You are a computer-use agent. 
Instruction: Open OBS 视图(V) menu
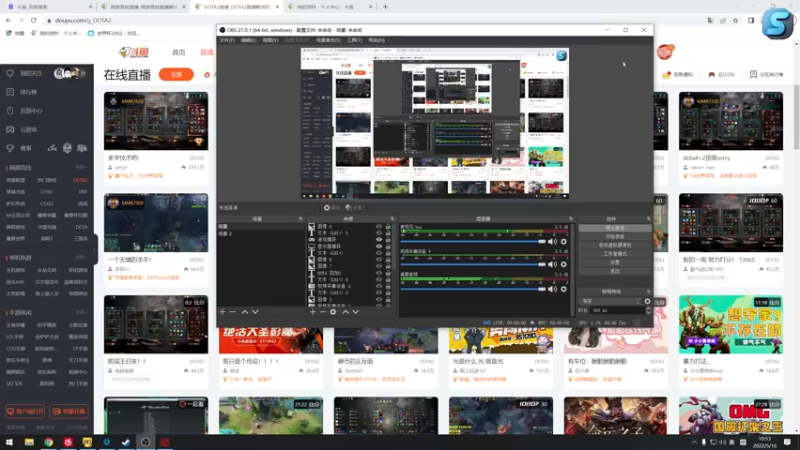click(x=270, y=40)
